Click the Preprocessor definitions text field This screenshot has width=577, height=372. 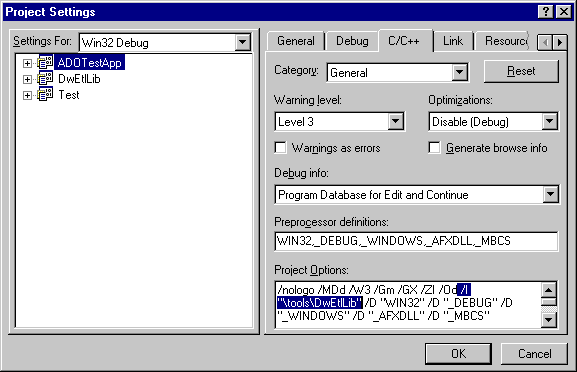click(x=416, y=241)
